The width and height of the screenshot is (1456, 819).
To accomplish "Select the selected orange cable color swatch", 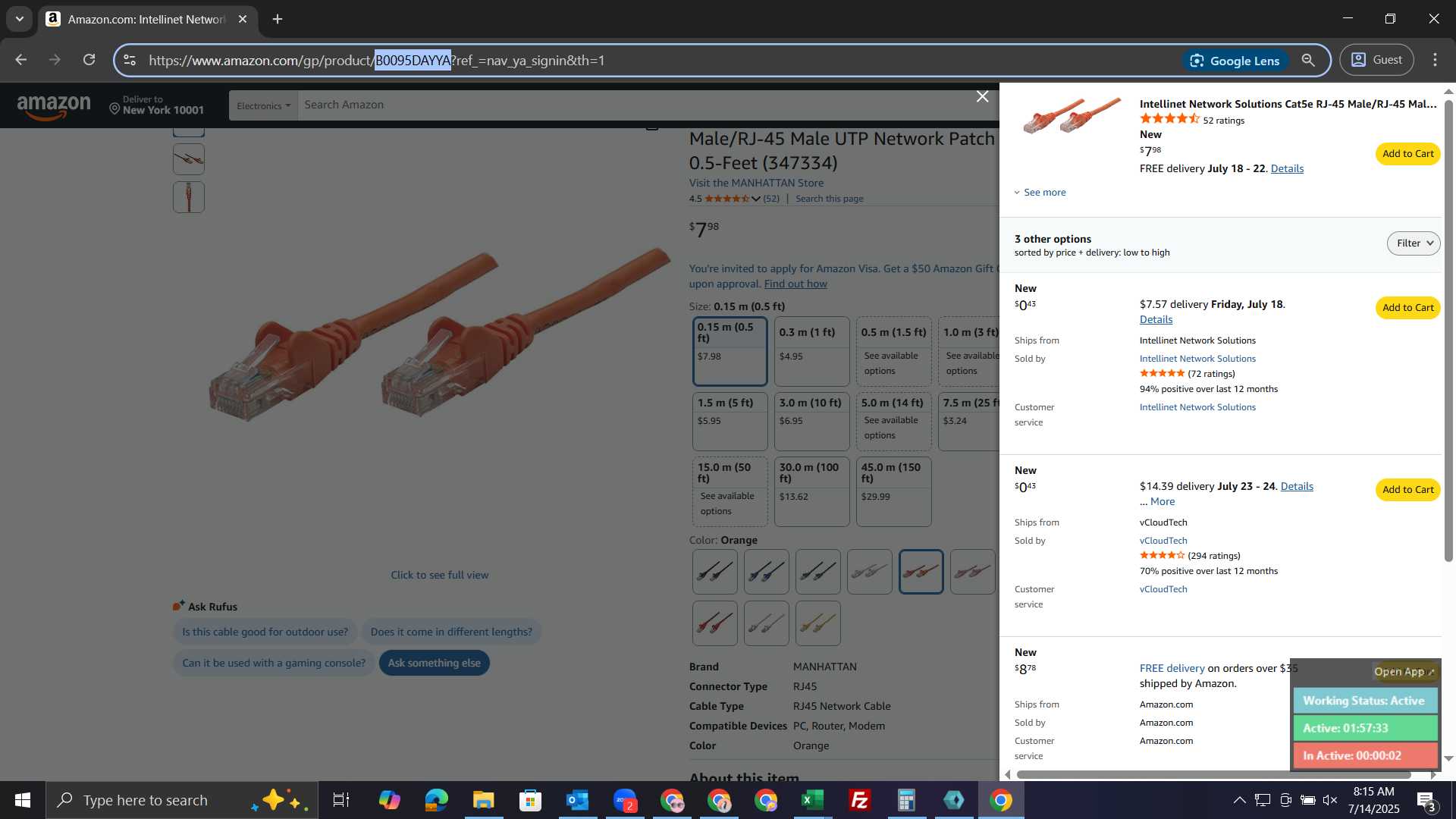I will click(921, 572).
